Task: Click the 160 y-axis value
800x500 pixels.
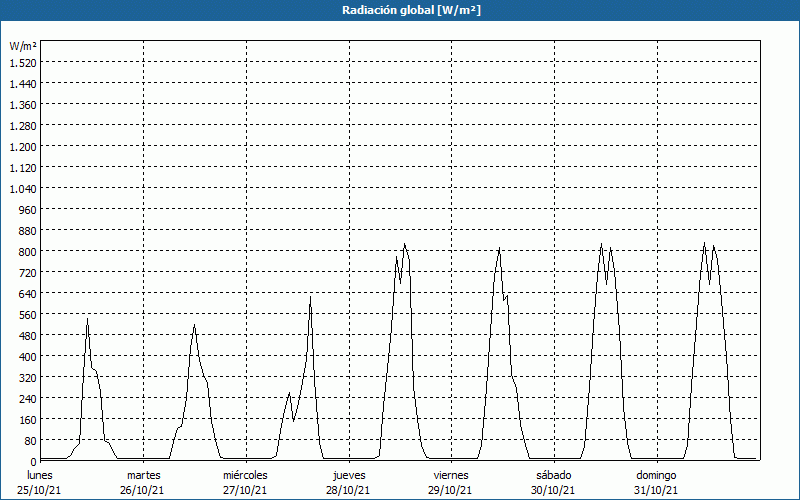Action: (x=28, y=420)
